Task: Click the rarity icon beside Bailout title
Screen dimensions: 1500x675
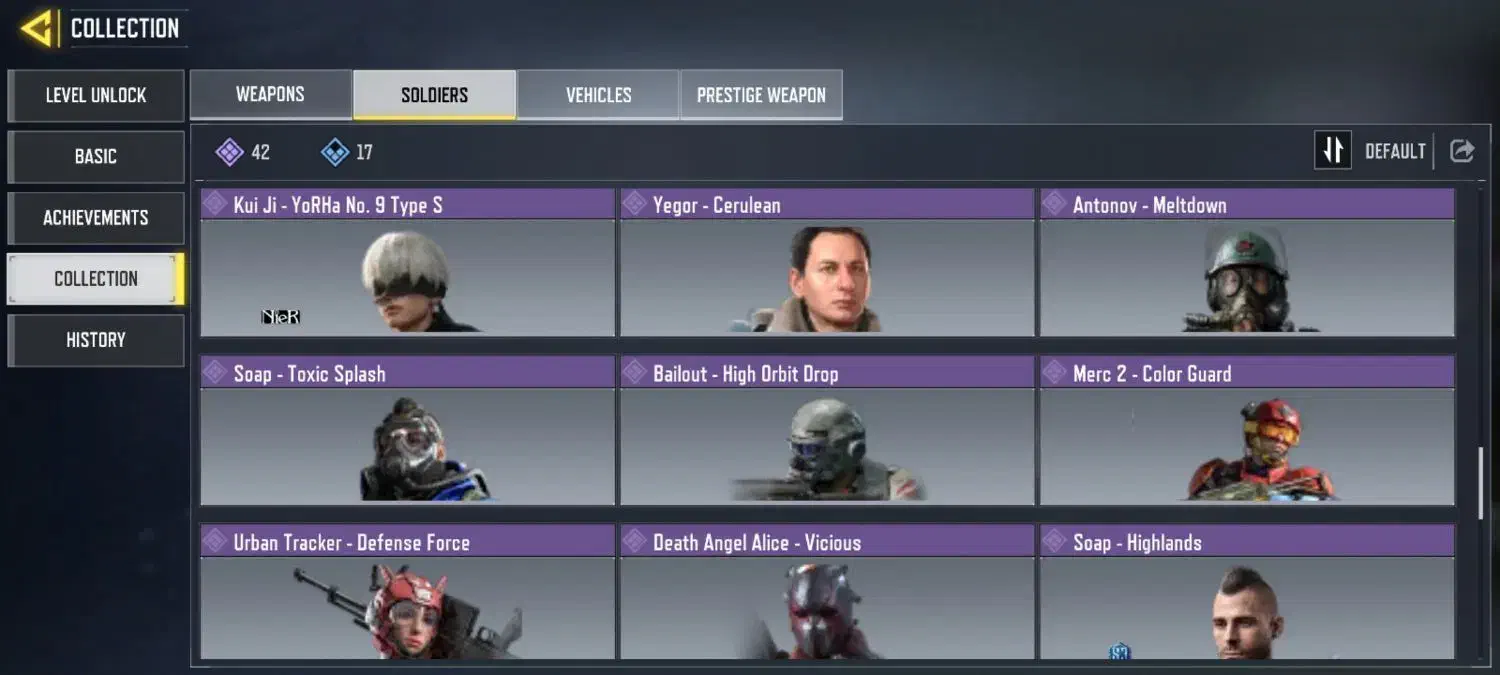Action: [634, 373]
